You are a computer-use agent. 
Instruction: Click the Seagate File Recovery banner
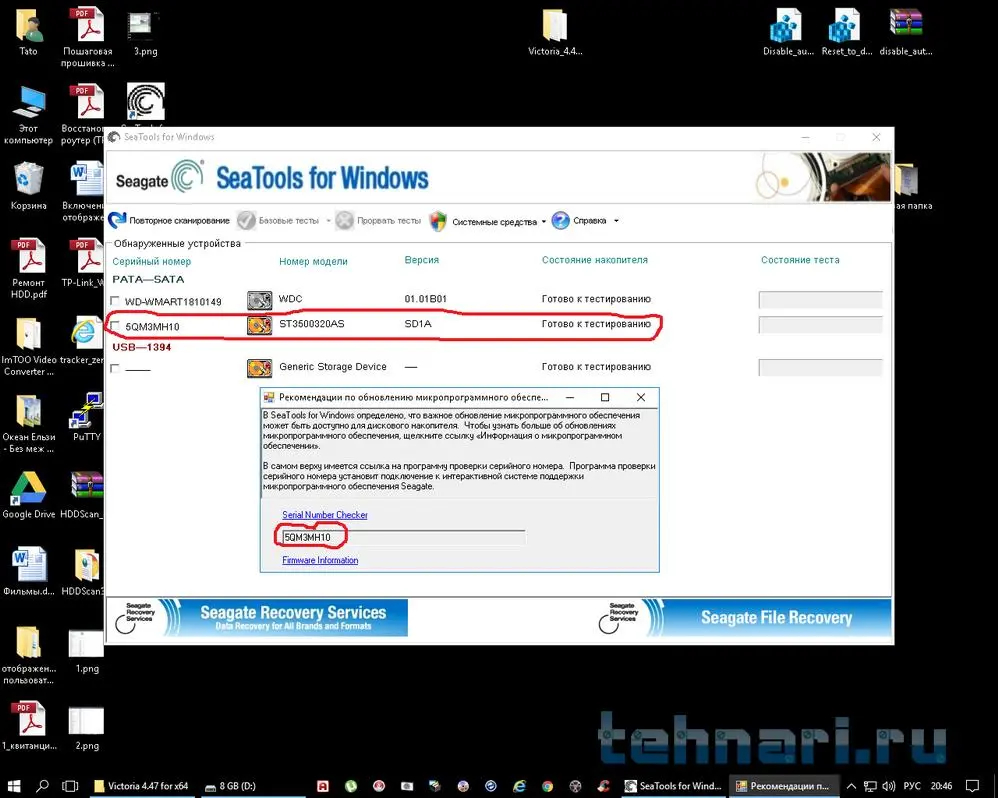tap(741, 617)
